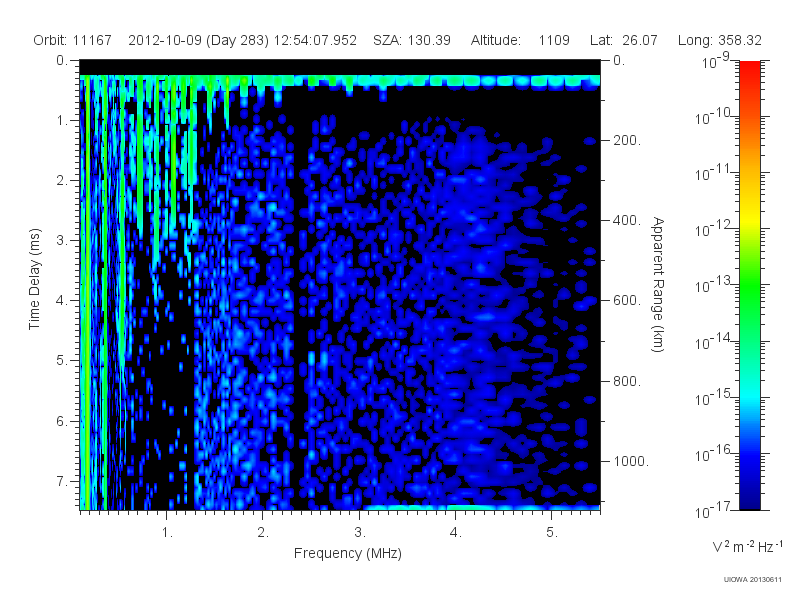Click the red top of the color bar
Image resolution: width=800 pixels, height=600 pixels.
(x=749, y=77)
